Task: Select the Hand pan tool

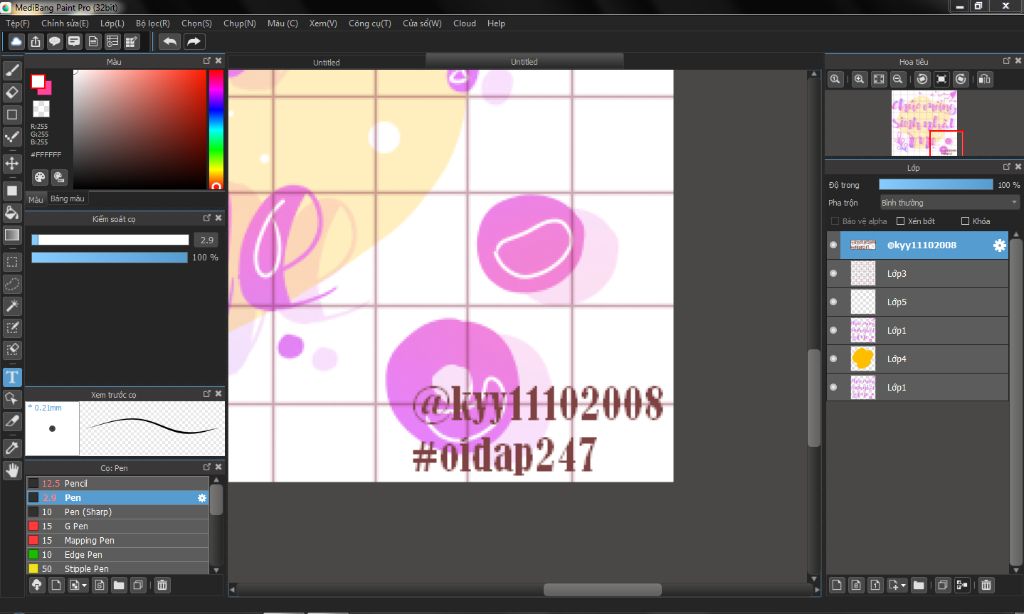Action: point(12,470)
